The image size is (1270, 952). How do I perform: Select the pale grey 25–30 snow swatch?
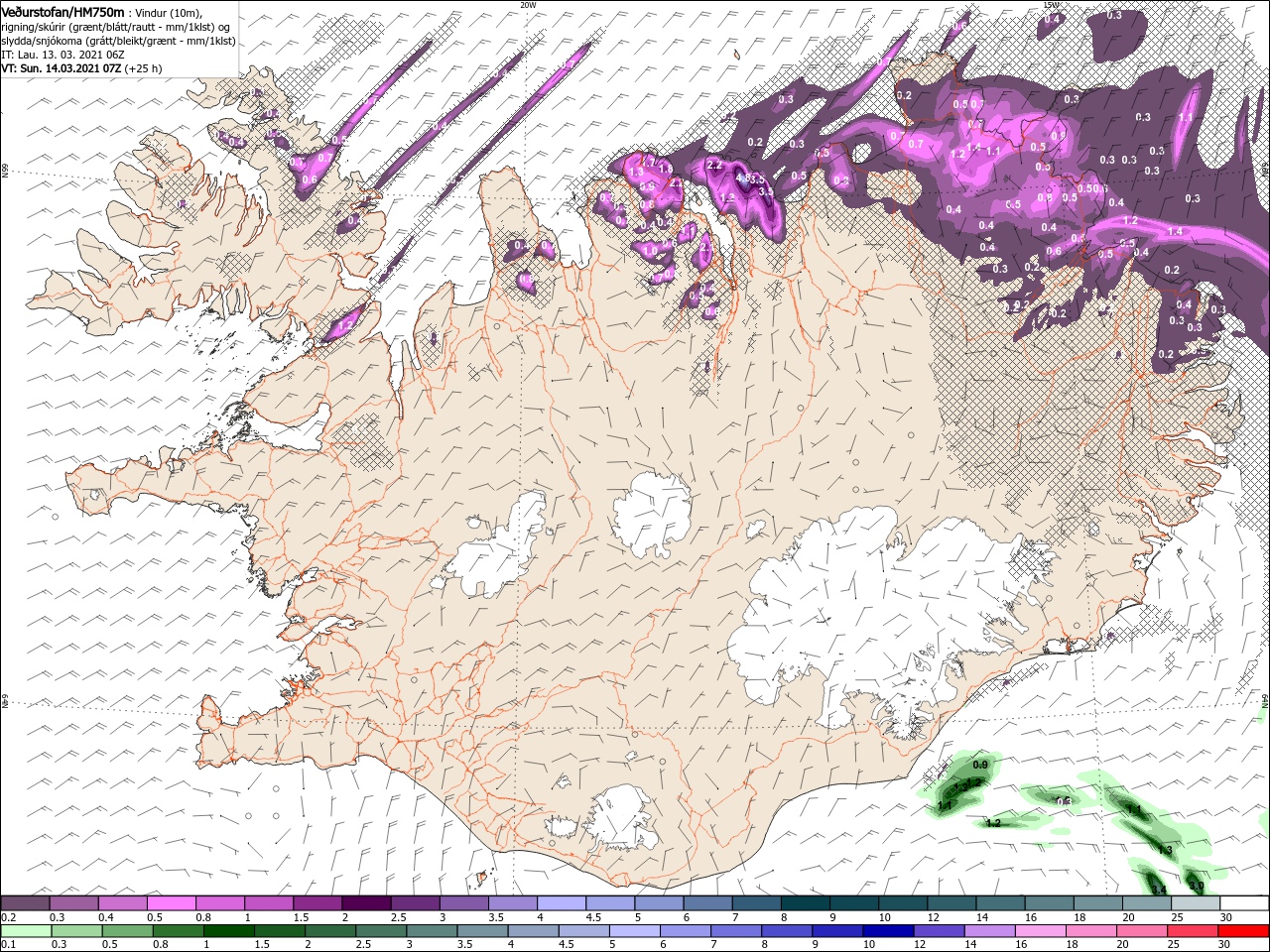(x=1197, y=902)
